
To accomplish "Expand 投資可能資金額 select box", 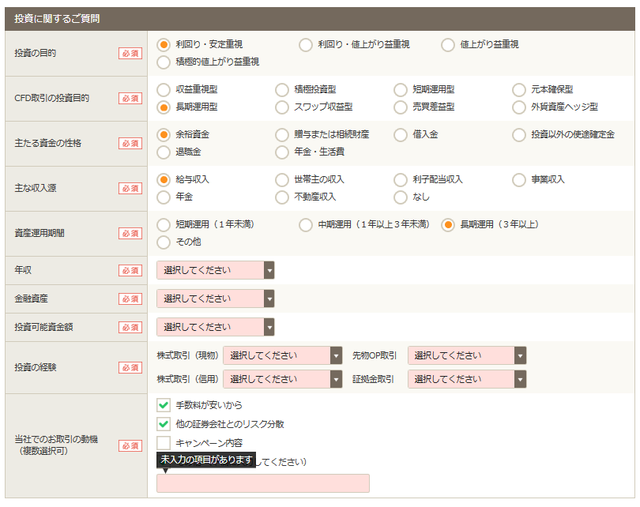I will 215,327.
